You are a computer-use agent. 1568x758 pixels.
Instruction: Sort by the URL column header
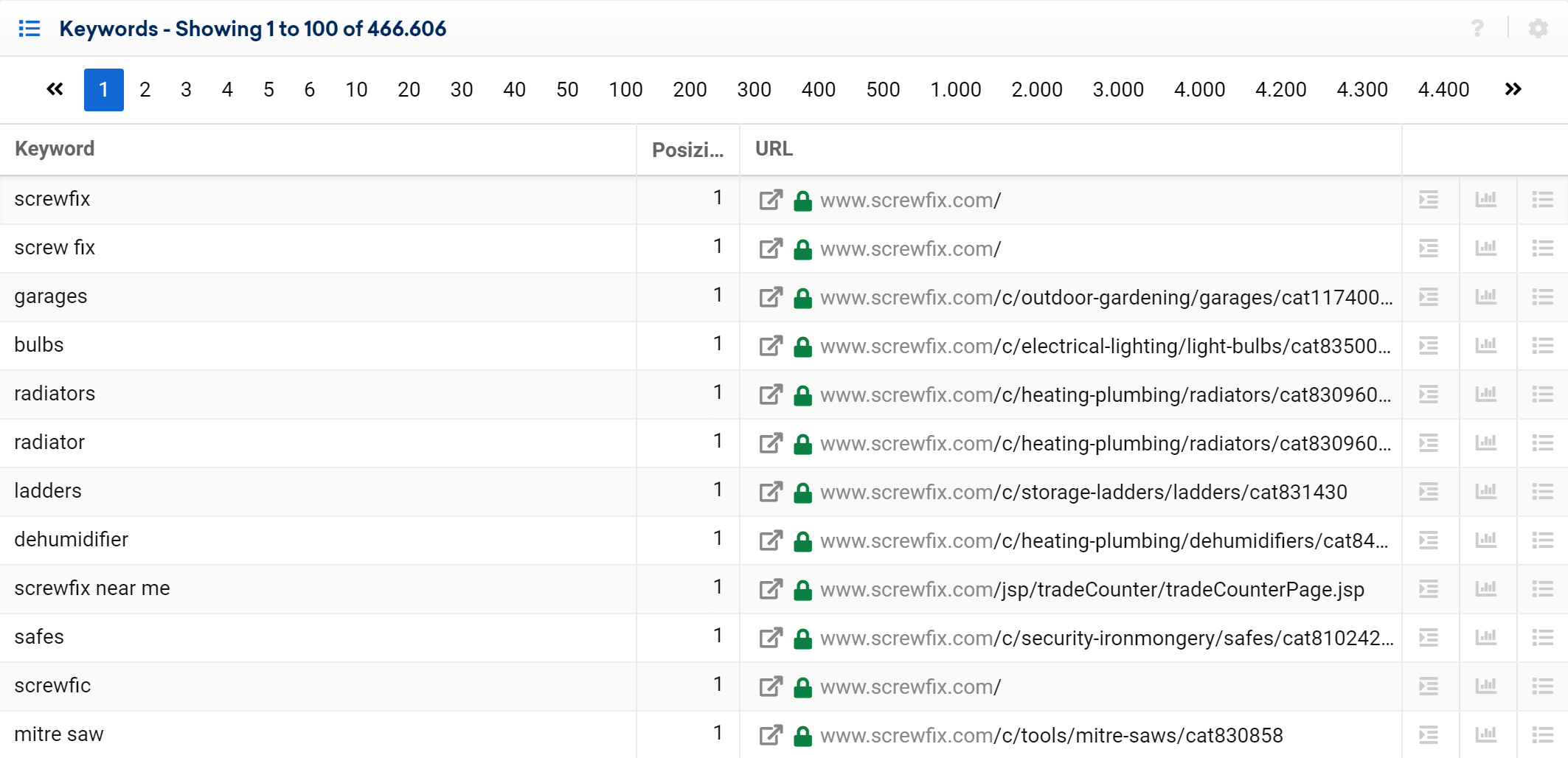coord(774,149)
